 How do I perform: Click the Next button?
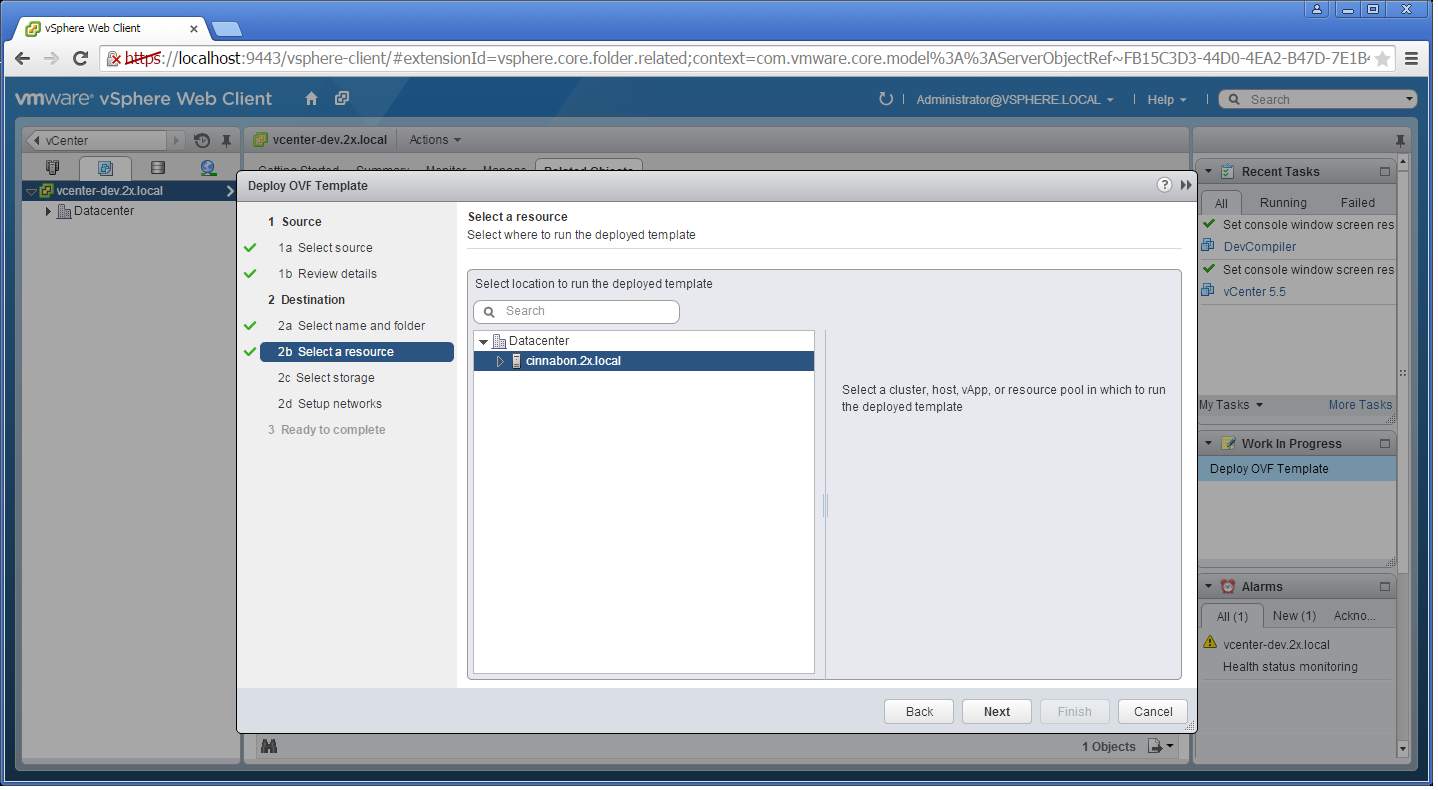click(x=997, y=712)
